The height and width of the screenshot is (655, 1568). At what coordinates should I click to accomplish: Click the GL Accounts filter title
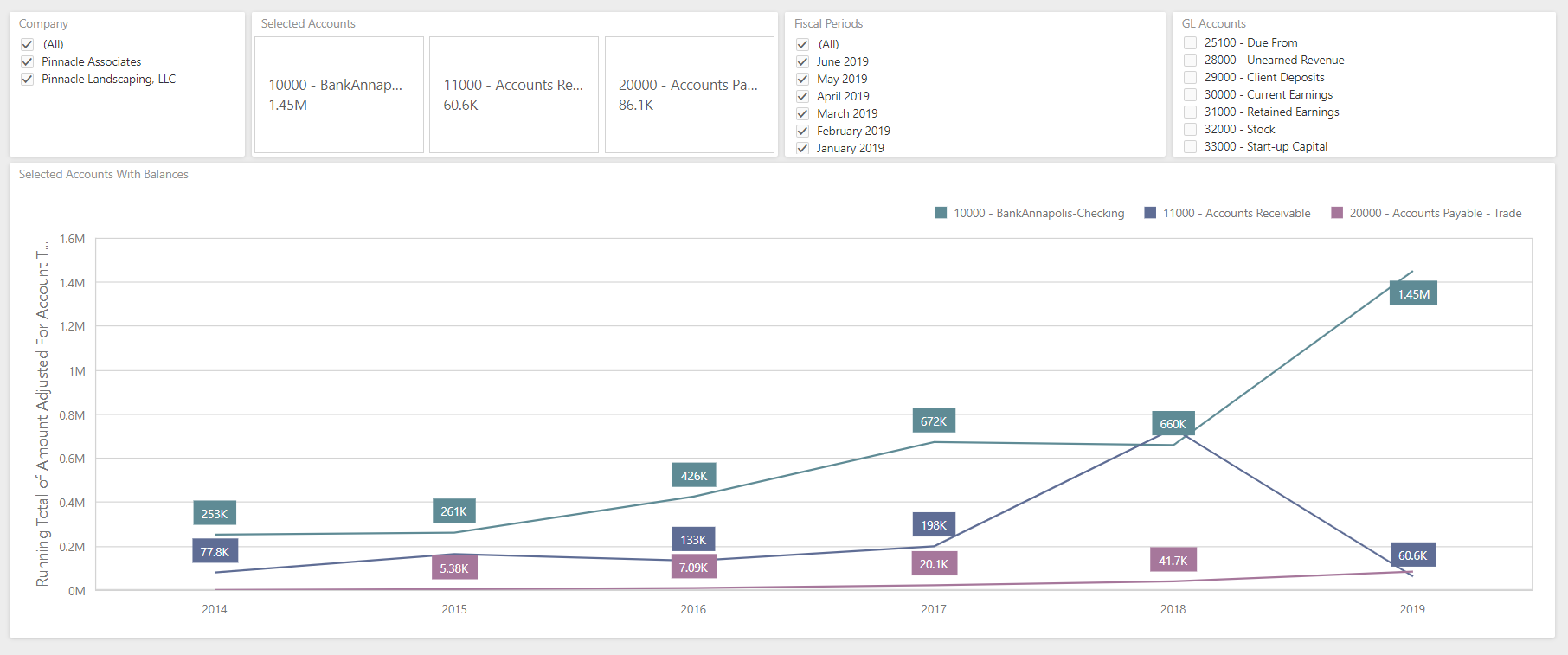tap(1214, 23)
